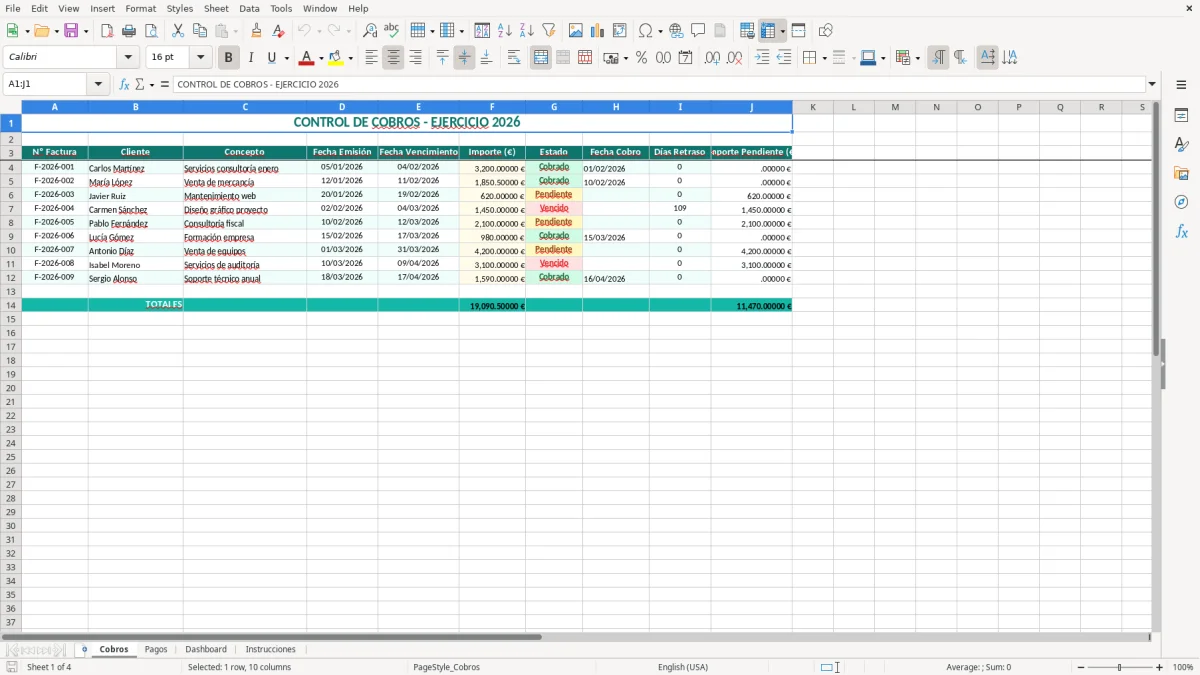This screenshot has height=675, width=1200.
Task: Apply the red font color
Action: [x=306, y=58]
